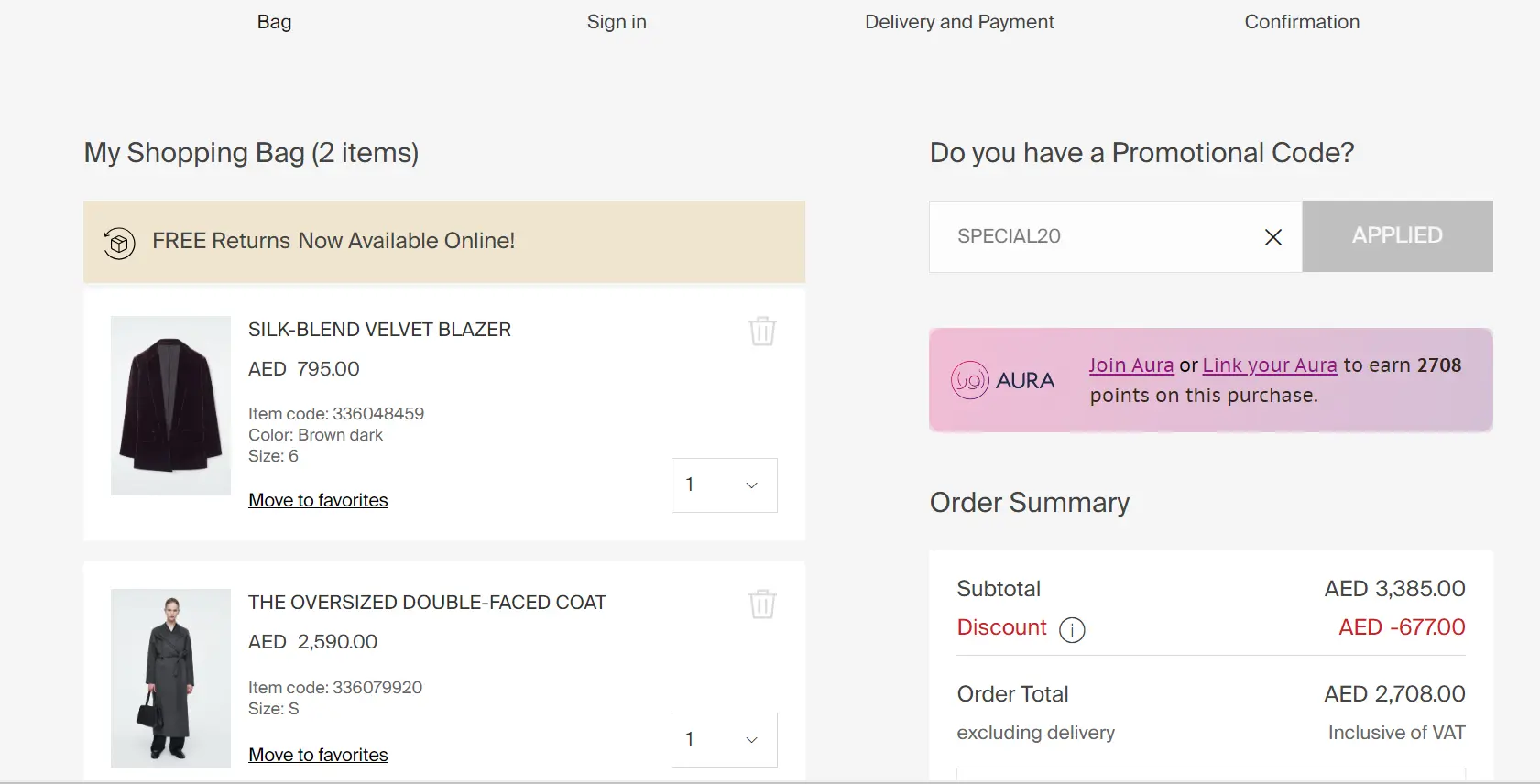Switch to the Sign in step
The image size is (1540, 784).
[617, 21]
